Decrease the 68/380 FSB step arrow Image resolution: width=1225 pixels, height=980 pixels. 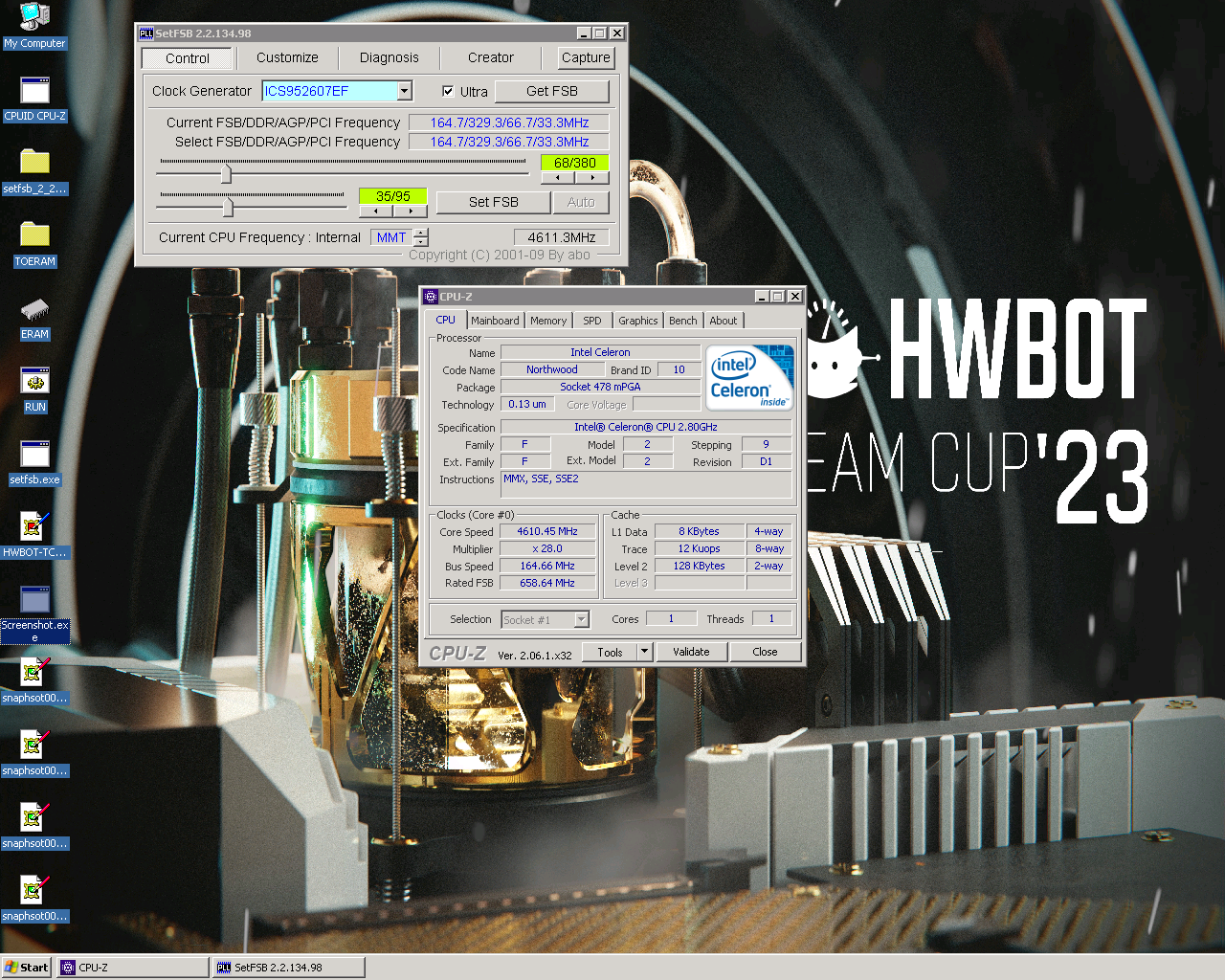[558, 178]
